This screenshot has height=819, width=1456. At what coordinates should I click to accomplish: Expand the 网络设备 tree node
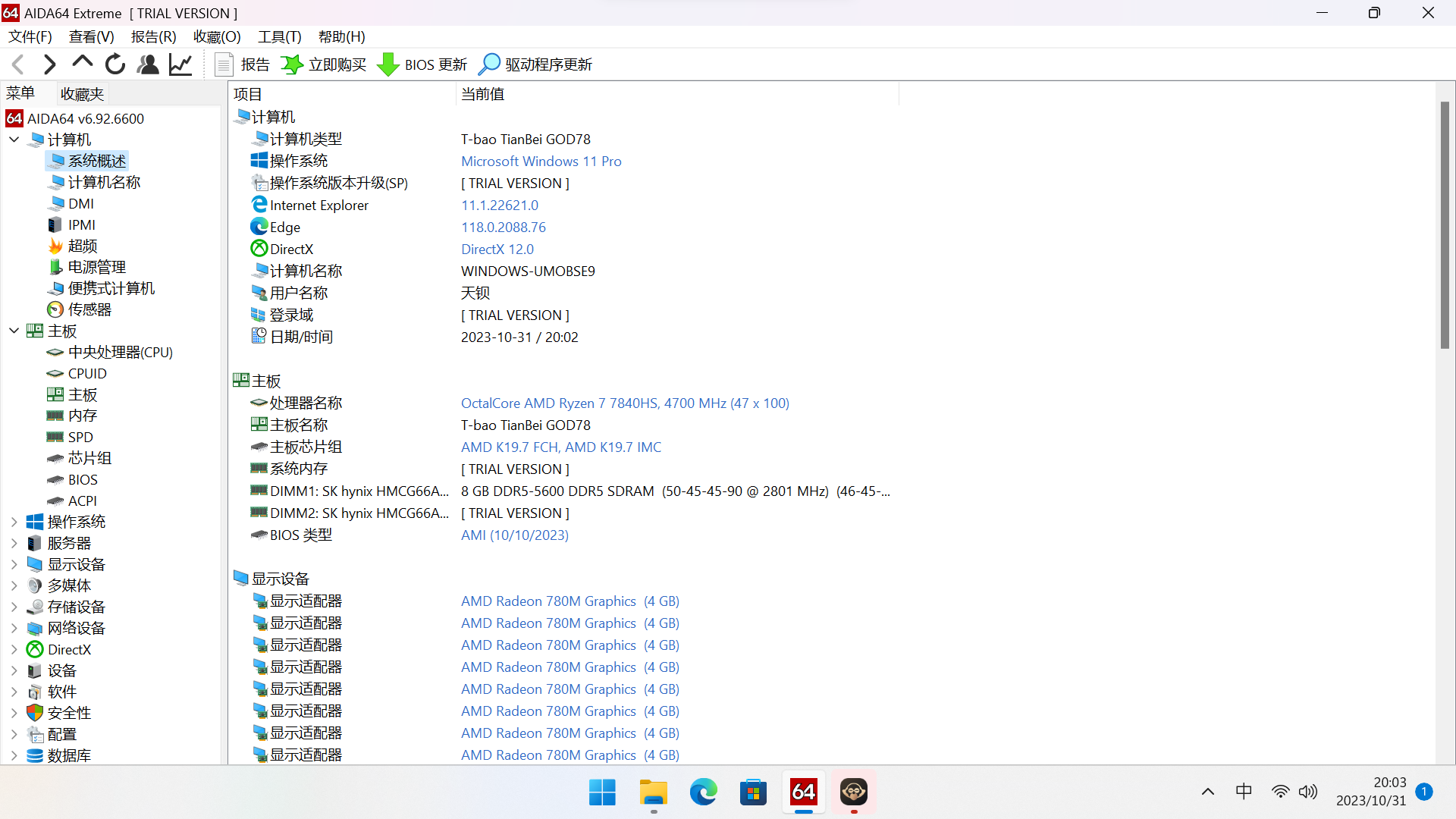click(14, 628)
